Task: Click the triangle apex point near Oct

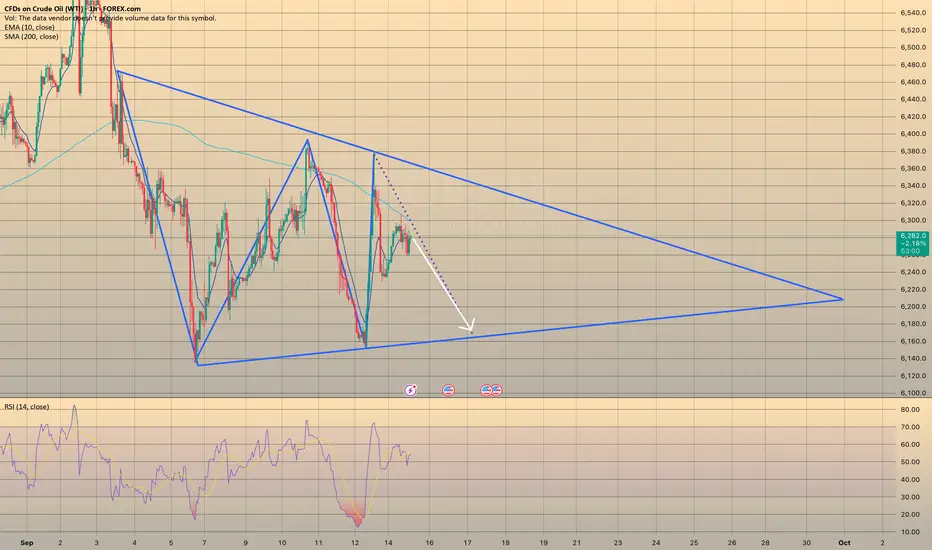Action: [842, 298]
